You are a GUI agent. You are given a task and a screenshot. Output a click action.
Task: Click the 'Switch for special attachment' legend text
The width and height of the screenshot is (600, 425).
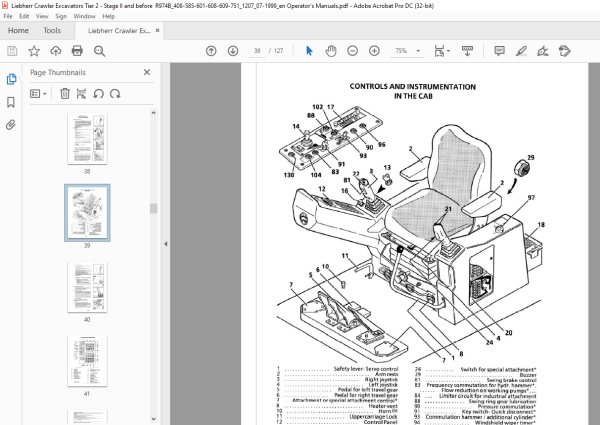pos(498,370)
